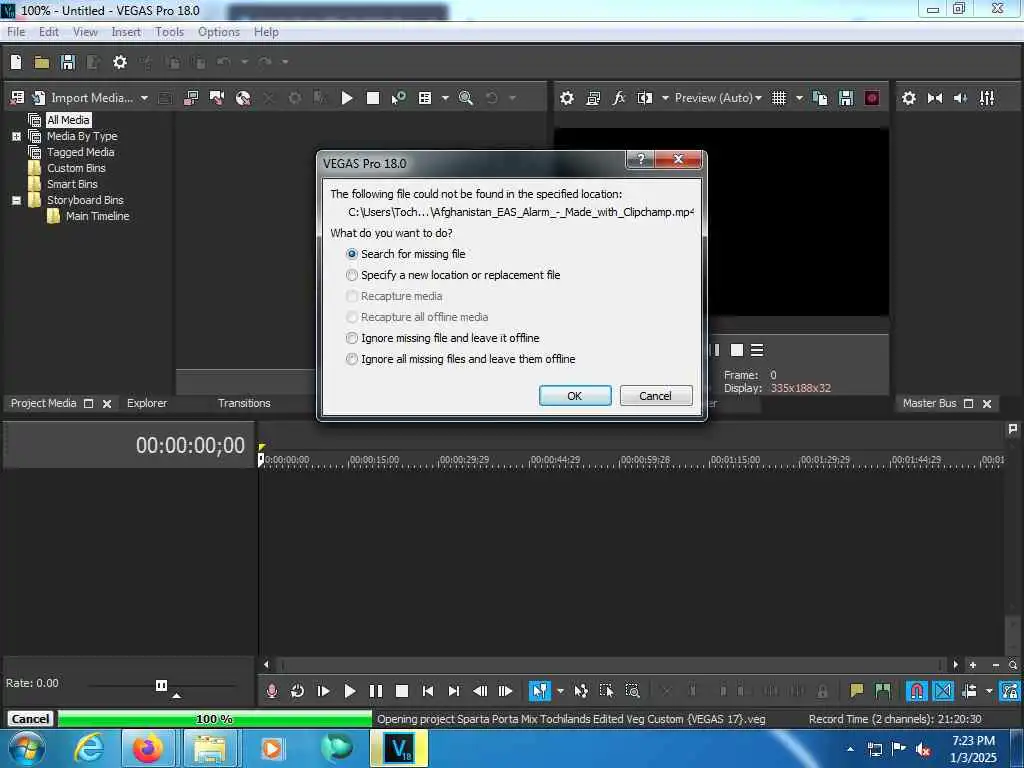Toggle Enable Snapping magnet icon

pos(917,691)
